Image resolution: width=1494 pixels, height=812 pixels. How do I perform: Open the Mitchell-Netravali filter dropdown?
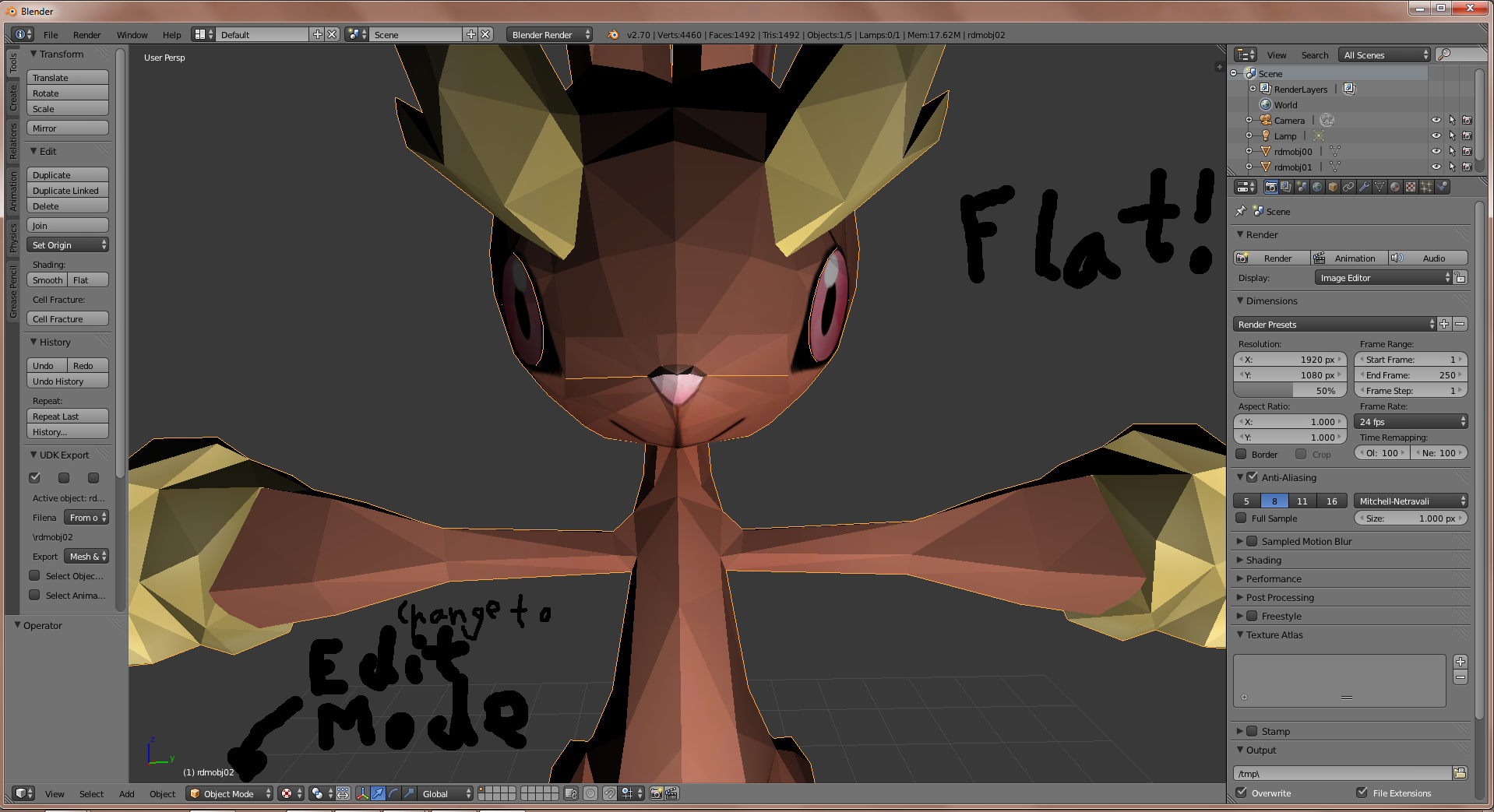1411,501
